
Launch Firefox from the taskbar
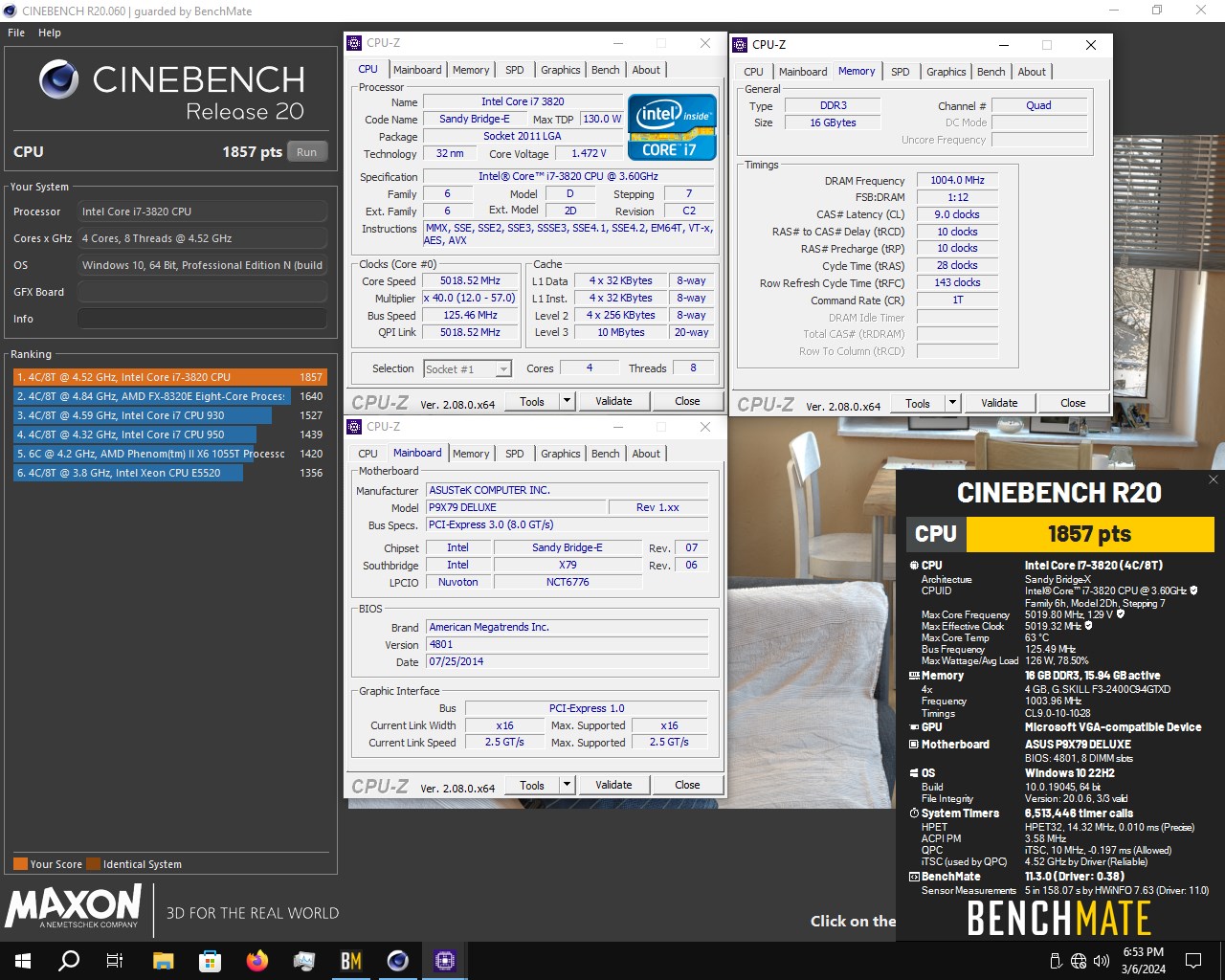(256, 960)
